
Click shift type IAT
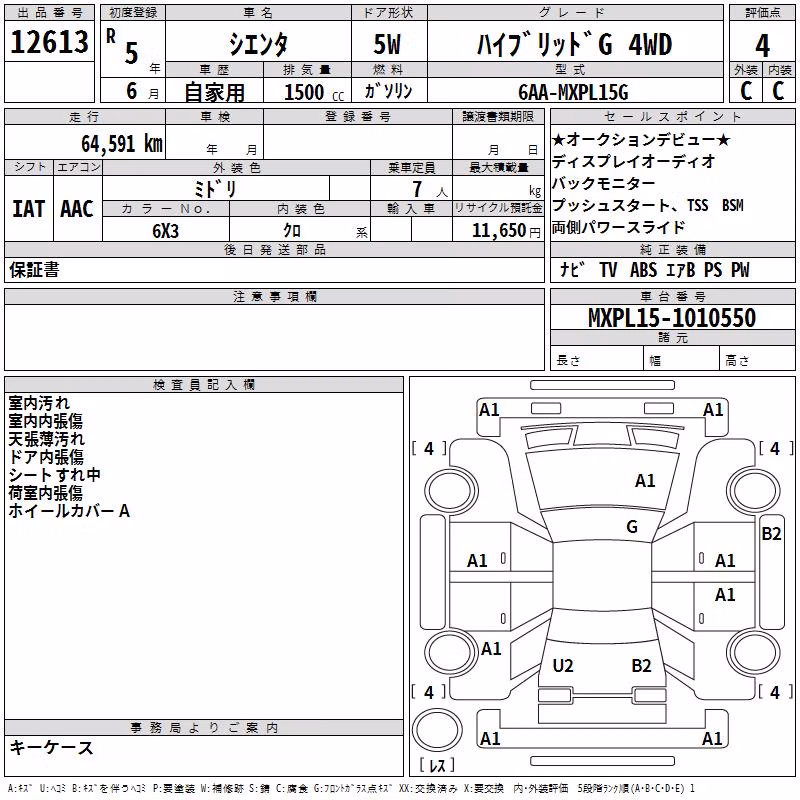coord(29,209)
